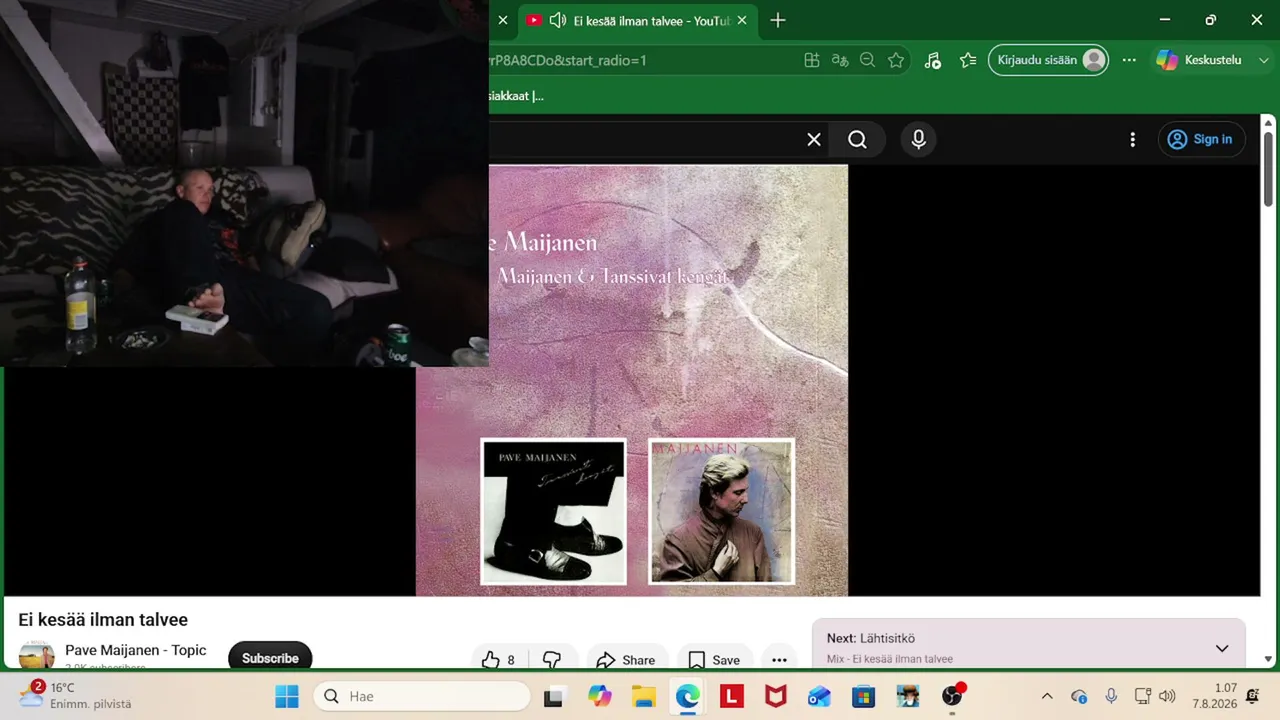Viewport: 1280px width, 720px height.
Task: Open the siakkaat bookmark on favorites bar
Action: [516, 96]
